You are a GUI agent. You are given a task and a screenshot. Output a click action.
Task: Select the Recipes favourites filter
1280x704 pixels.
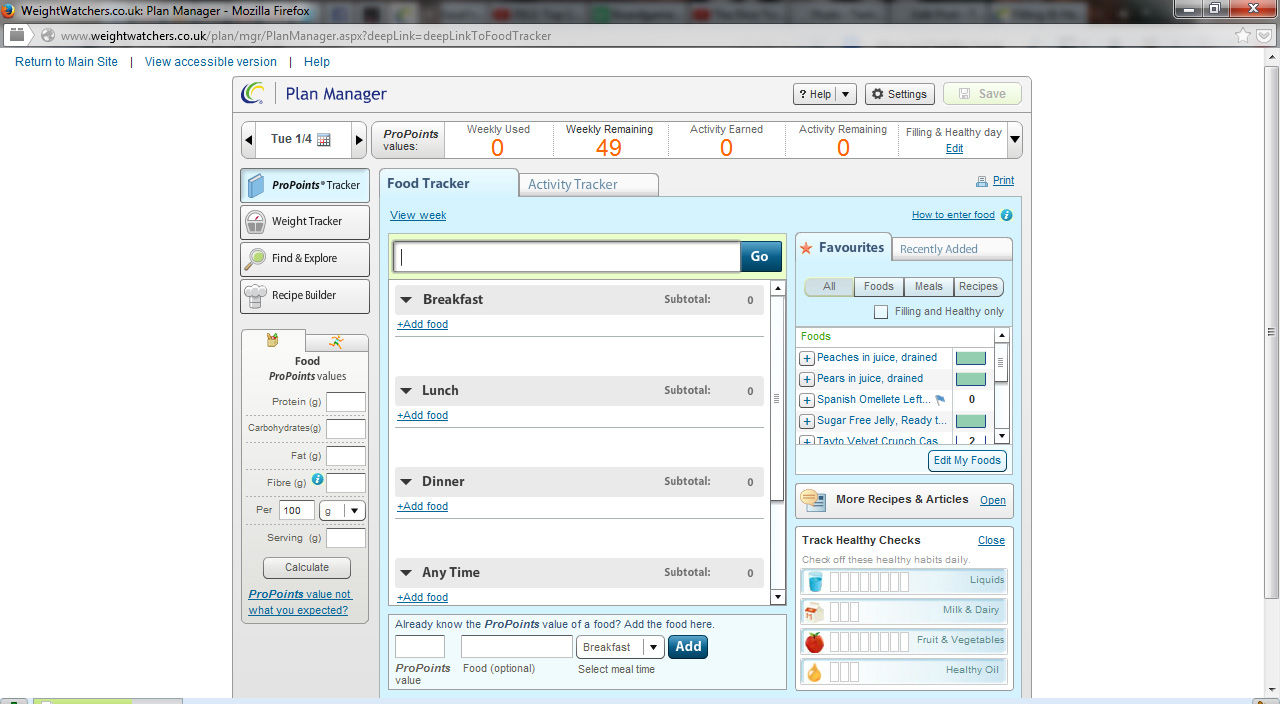click(x=978, y=287)
